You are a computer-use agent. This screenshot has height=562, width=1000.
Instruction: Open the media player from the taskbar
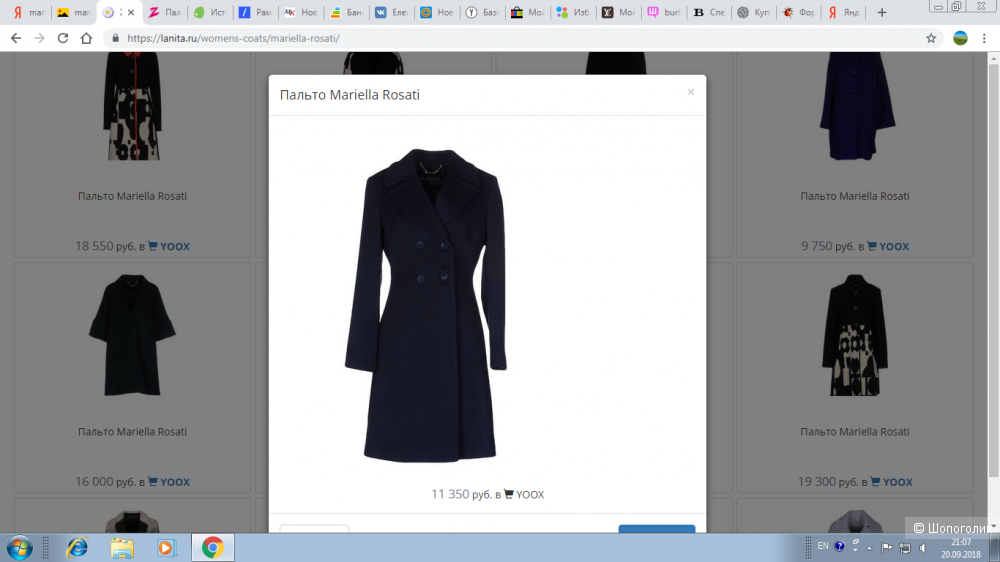167,547
